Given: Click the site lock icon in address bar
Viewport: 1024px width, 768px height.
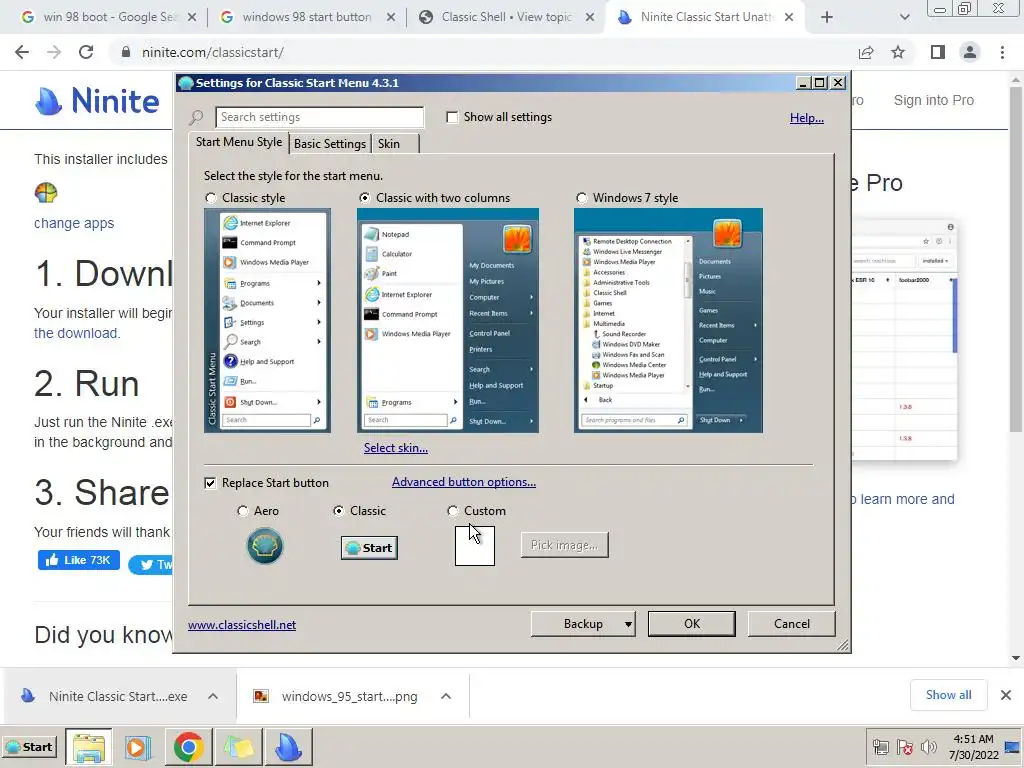Looking at the screenshot, I should 125,52.
